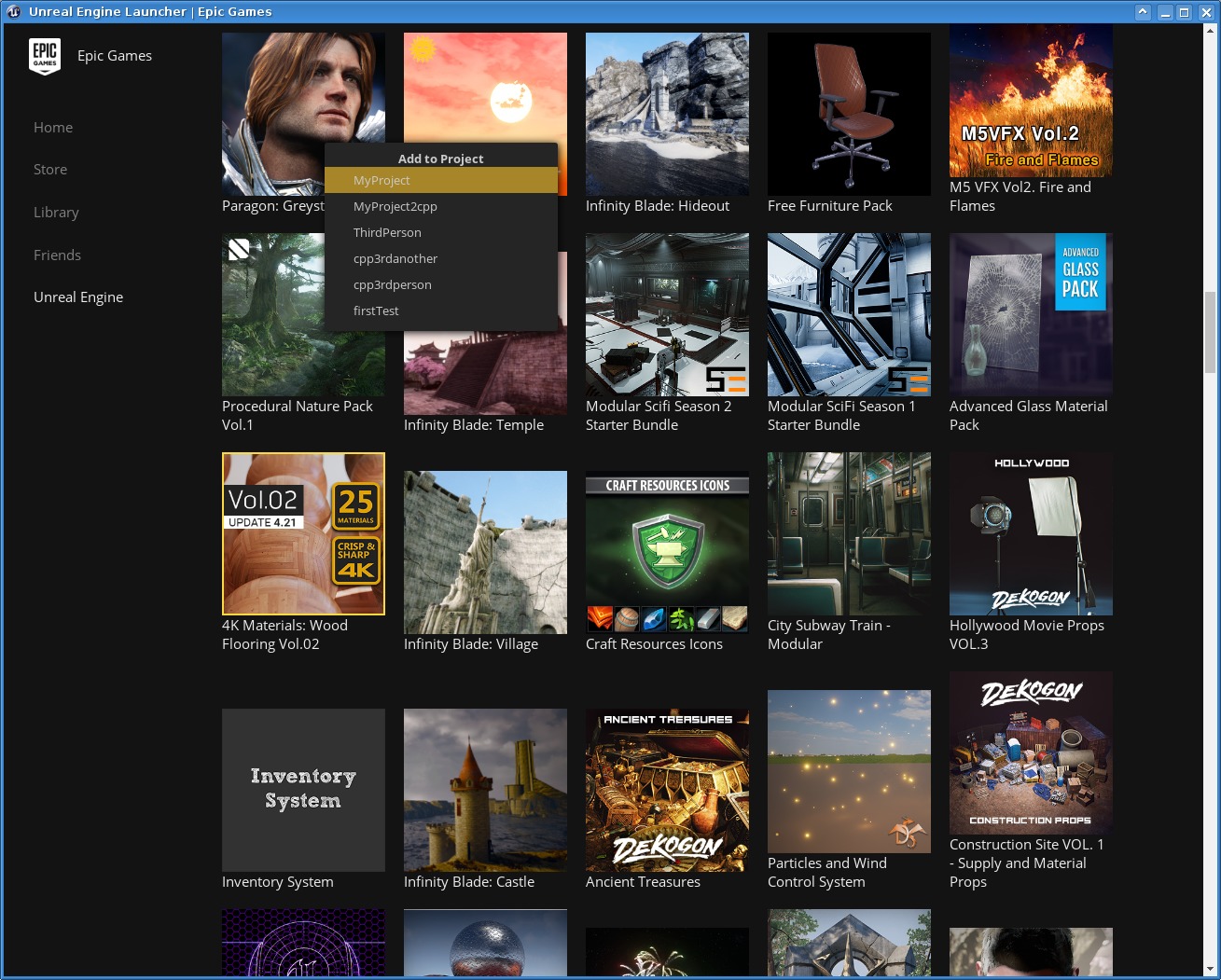Open Craft Resources Icons thumbnail
This screenshot has height=980, width=1221.
[667, 552]
